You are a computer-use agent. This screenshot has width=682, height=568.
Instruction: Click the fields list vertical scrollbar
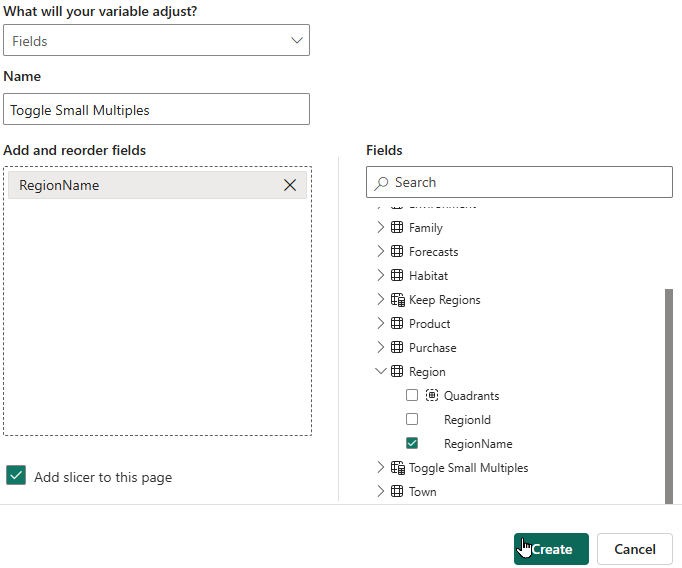[669, 396]
